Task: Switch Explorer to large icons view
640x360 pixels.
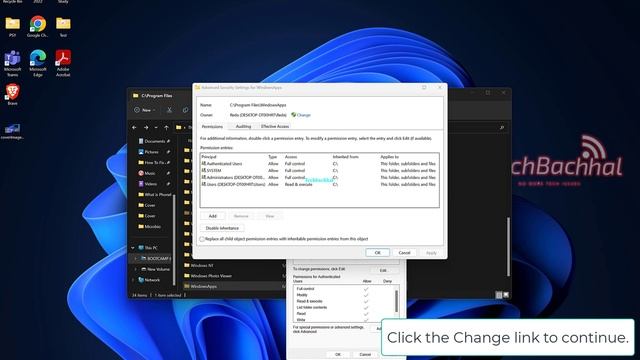Action: click(x=506, y=295)
